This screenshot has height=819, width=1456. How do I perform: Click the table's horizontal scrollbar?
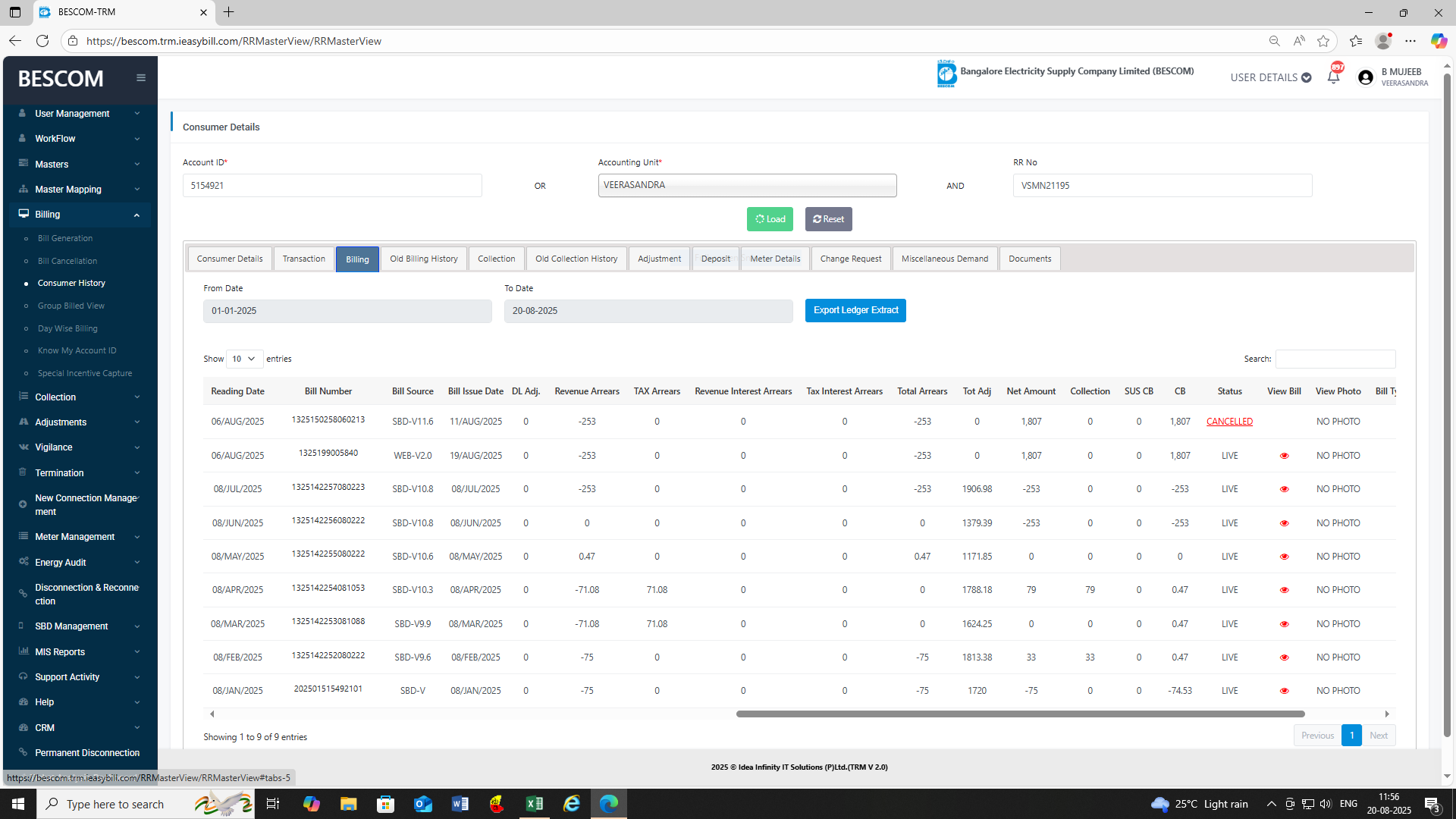pos(1020,714)
